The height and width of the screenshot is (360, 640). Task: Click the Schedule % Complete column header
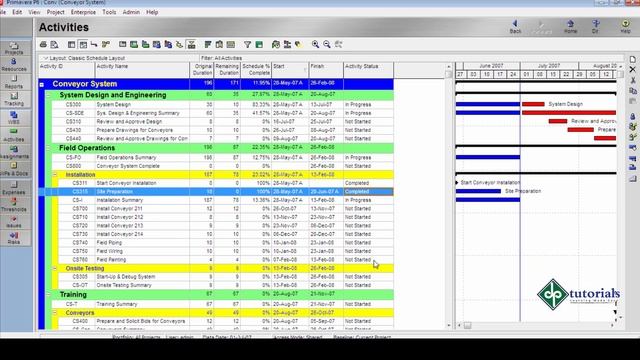tap(256, 70)
